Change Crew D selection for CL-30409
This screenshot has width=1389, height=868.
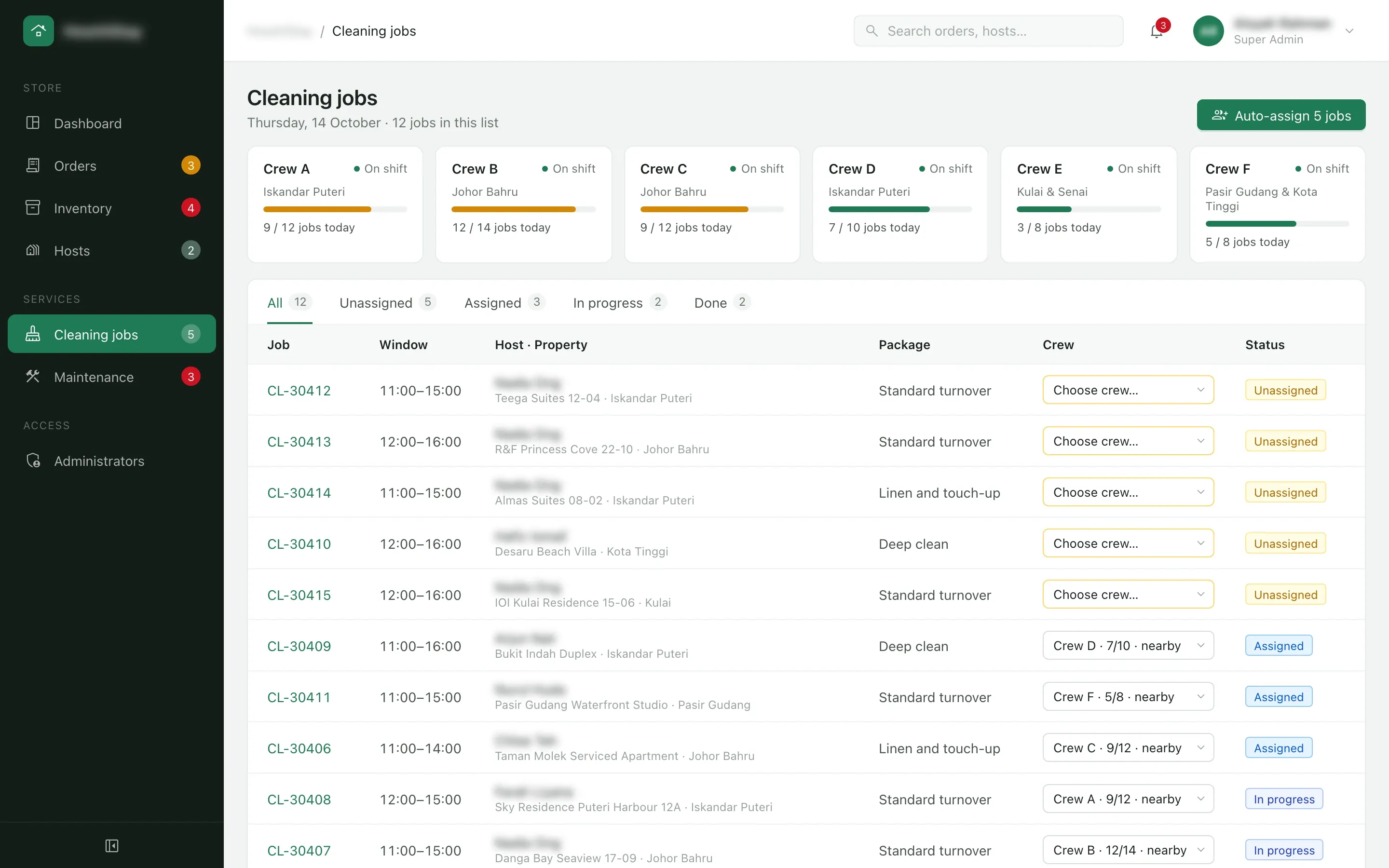tap(1128, 645)
